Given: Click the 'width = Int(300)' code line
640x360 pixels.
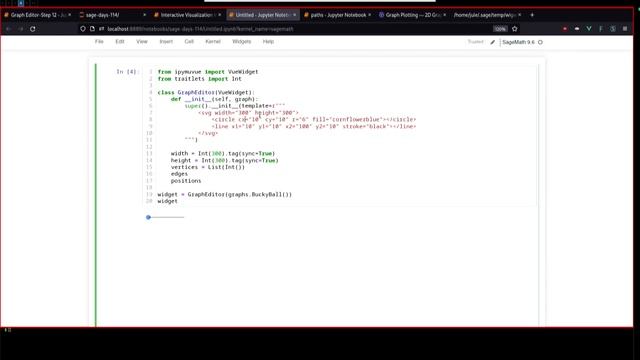Looking at the screenshot, I should click(x=223, y=153).
